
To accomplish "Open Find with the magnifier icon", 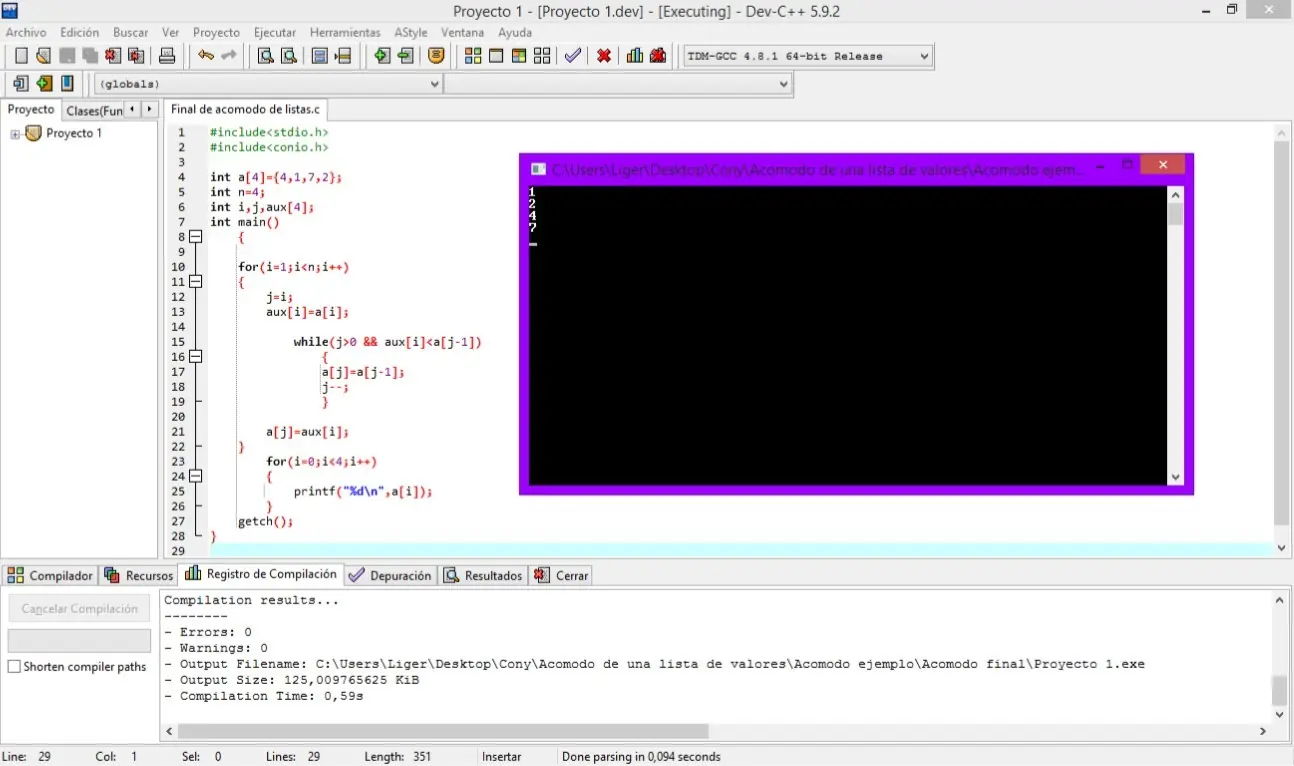I will click(x=265, y=56).
